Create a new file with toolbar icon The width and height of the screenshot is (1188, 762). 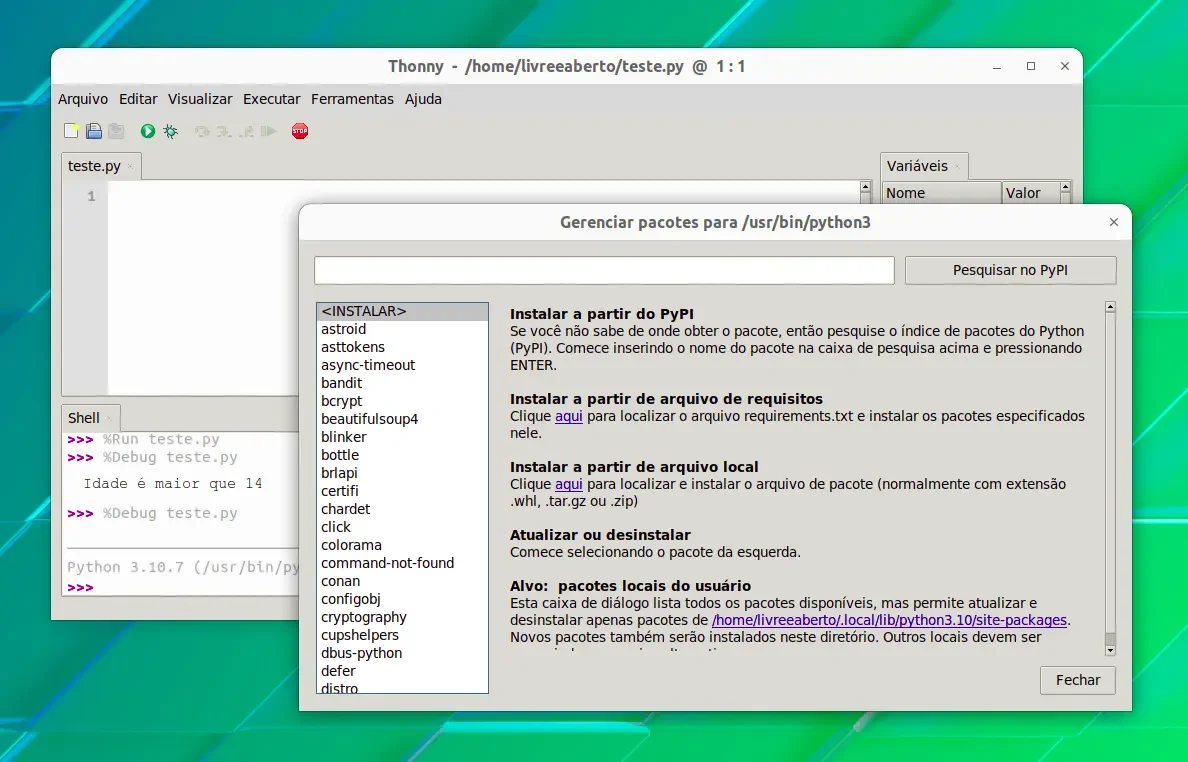click(x=71, y=131)
